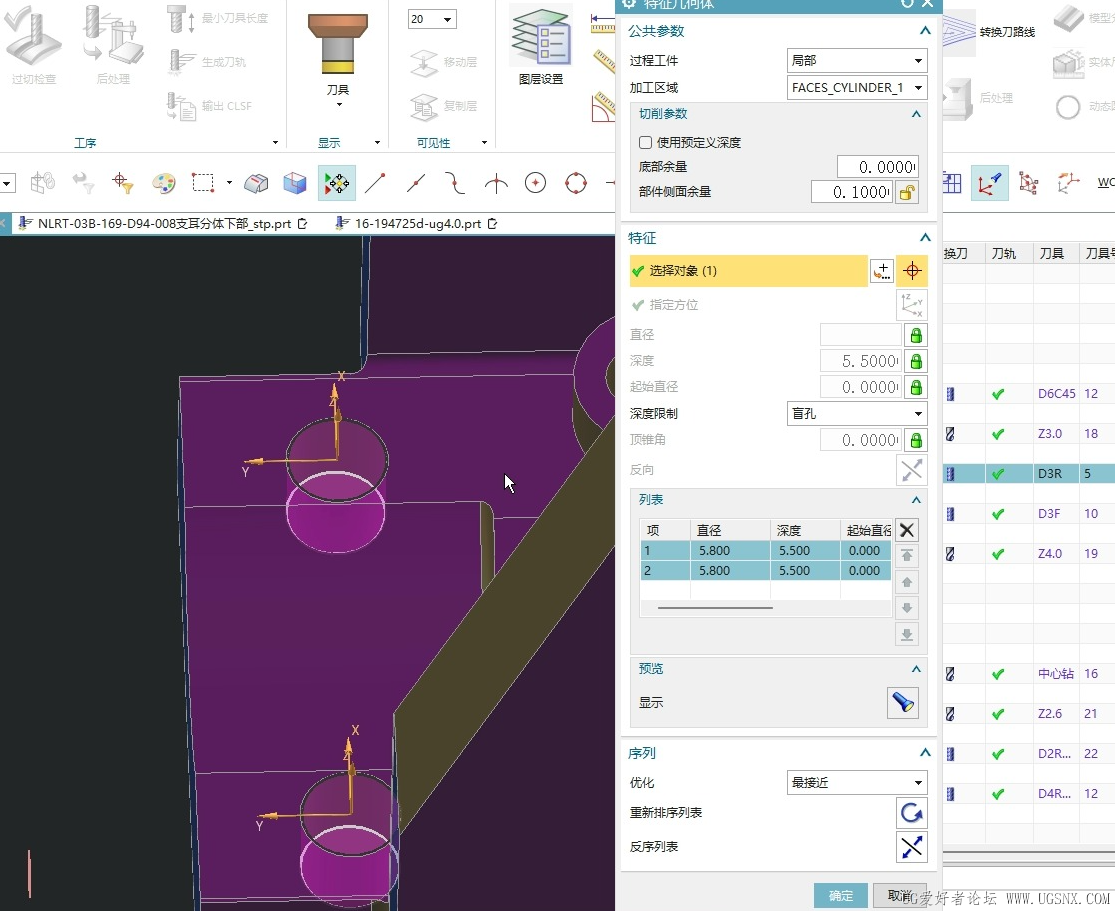Click the 取消 cancel button
Image resolution: width=1115 pixels, height=911 pixels.
(x=900, y=896)
